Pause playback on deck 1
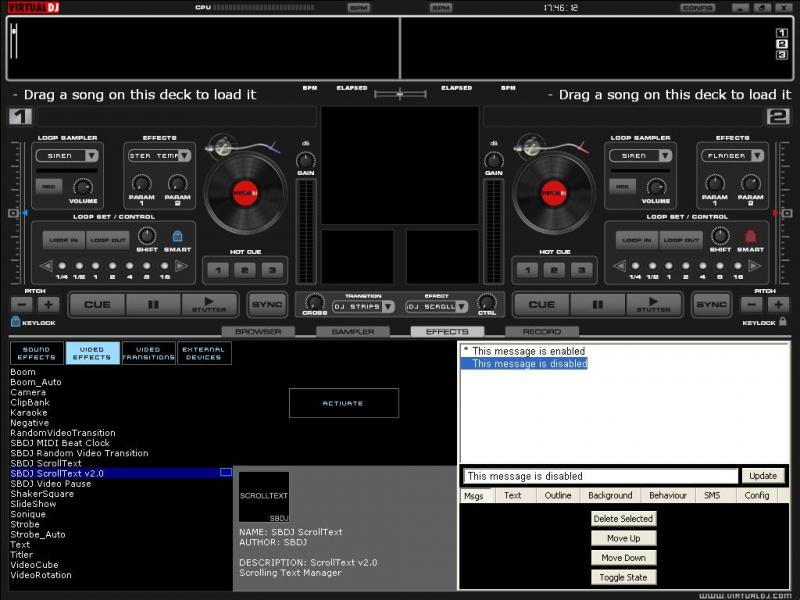Image resolution: width=800 pixels, height=600 pixels. point(153,305)
